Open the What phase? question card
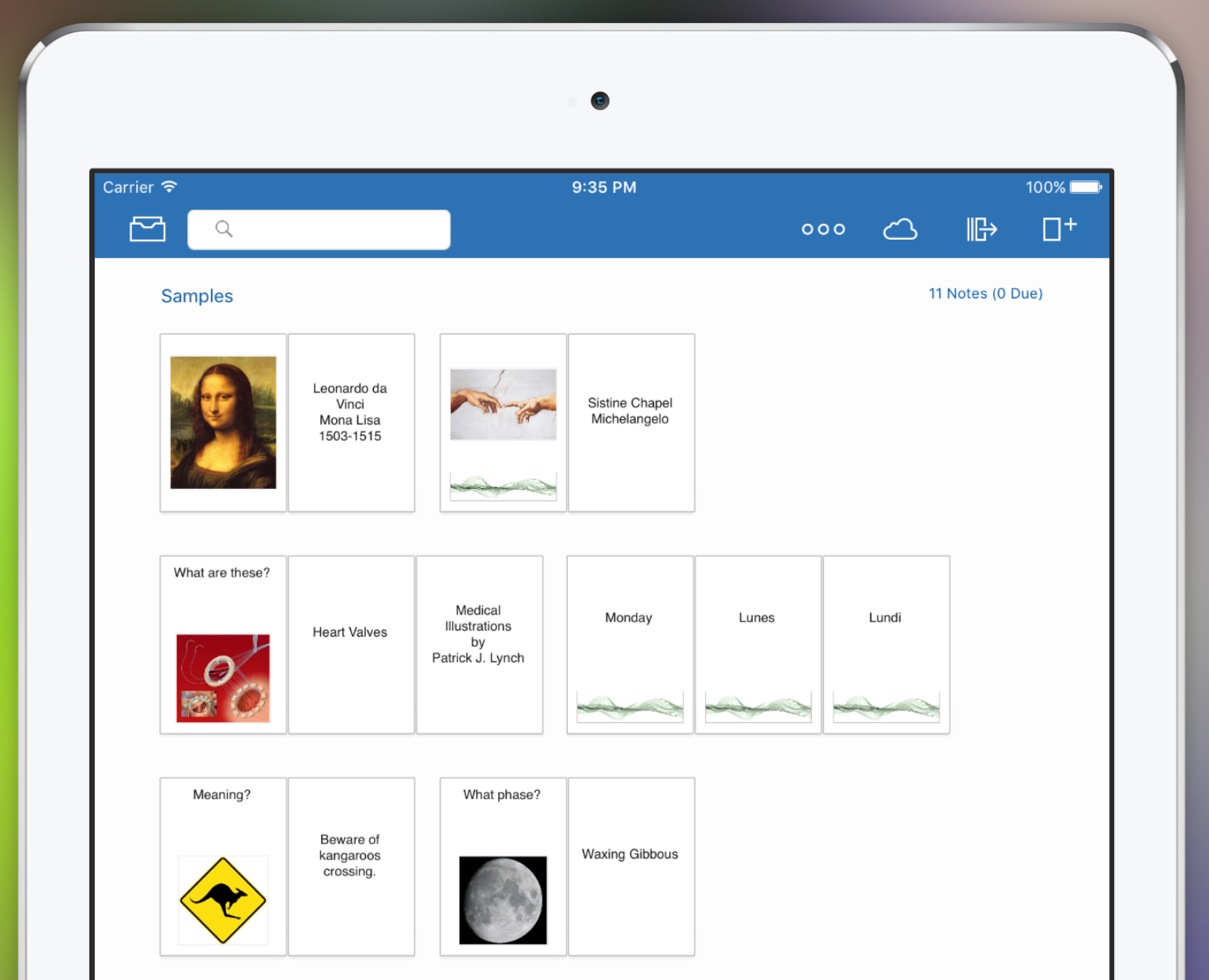Screen dimensions: 1209x980 [503, 867]
